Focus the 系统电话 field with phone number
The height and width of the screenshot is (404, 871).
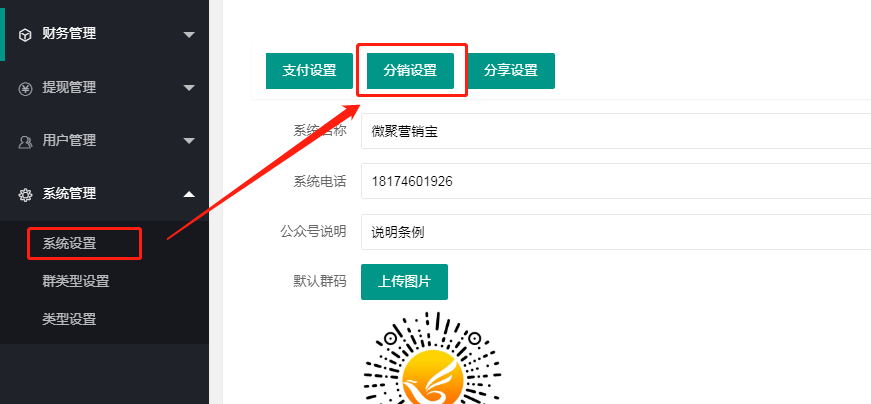pyautogui.click(x=616, y=181)
